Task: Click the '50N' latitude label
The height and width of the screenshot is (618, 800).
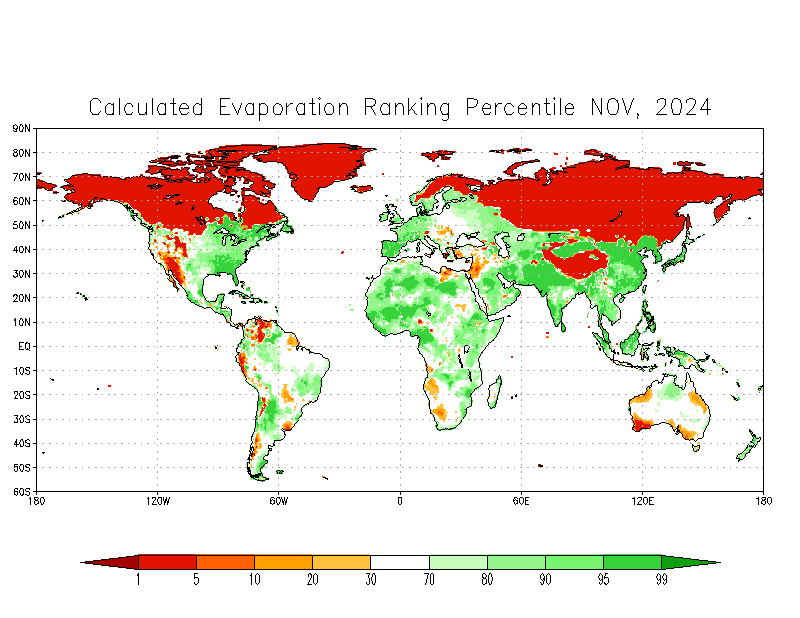Action: pyautogui.click(x=21, y=225)
